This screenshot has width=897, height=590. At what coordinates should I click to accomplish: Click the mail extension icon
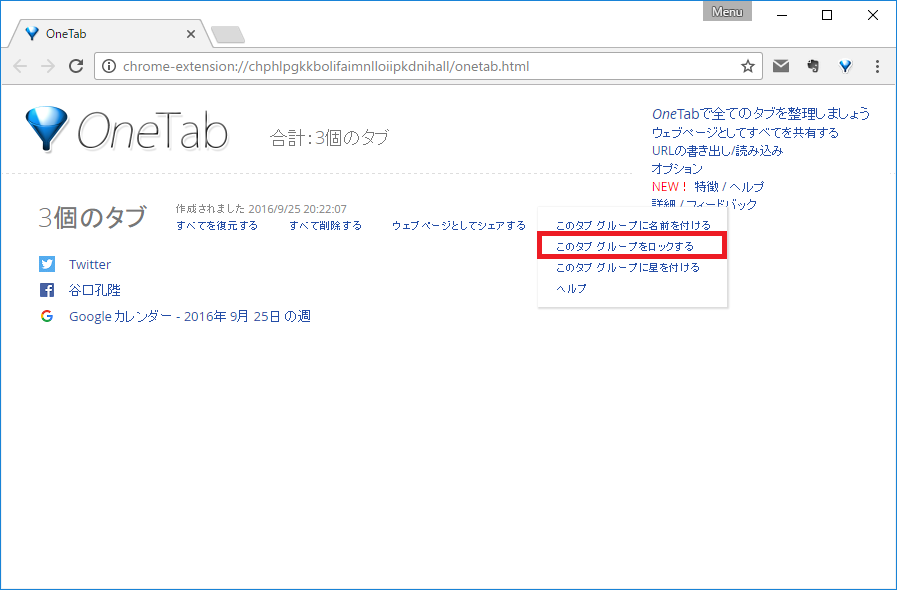pyautogui.click(x=781, y=67)
